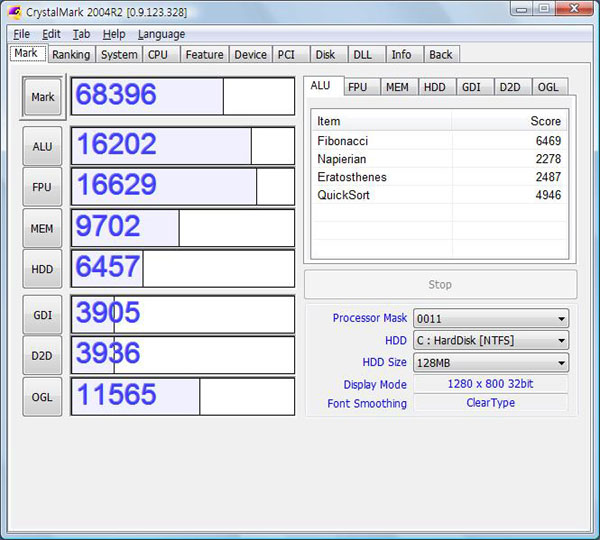Switch to the Back tab
Image resolution: width=600 pixels, height=540 pixels.
[x=440, y=54]
